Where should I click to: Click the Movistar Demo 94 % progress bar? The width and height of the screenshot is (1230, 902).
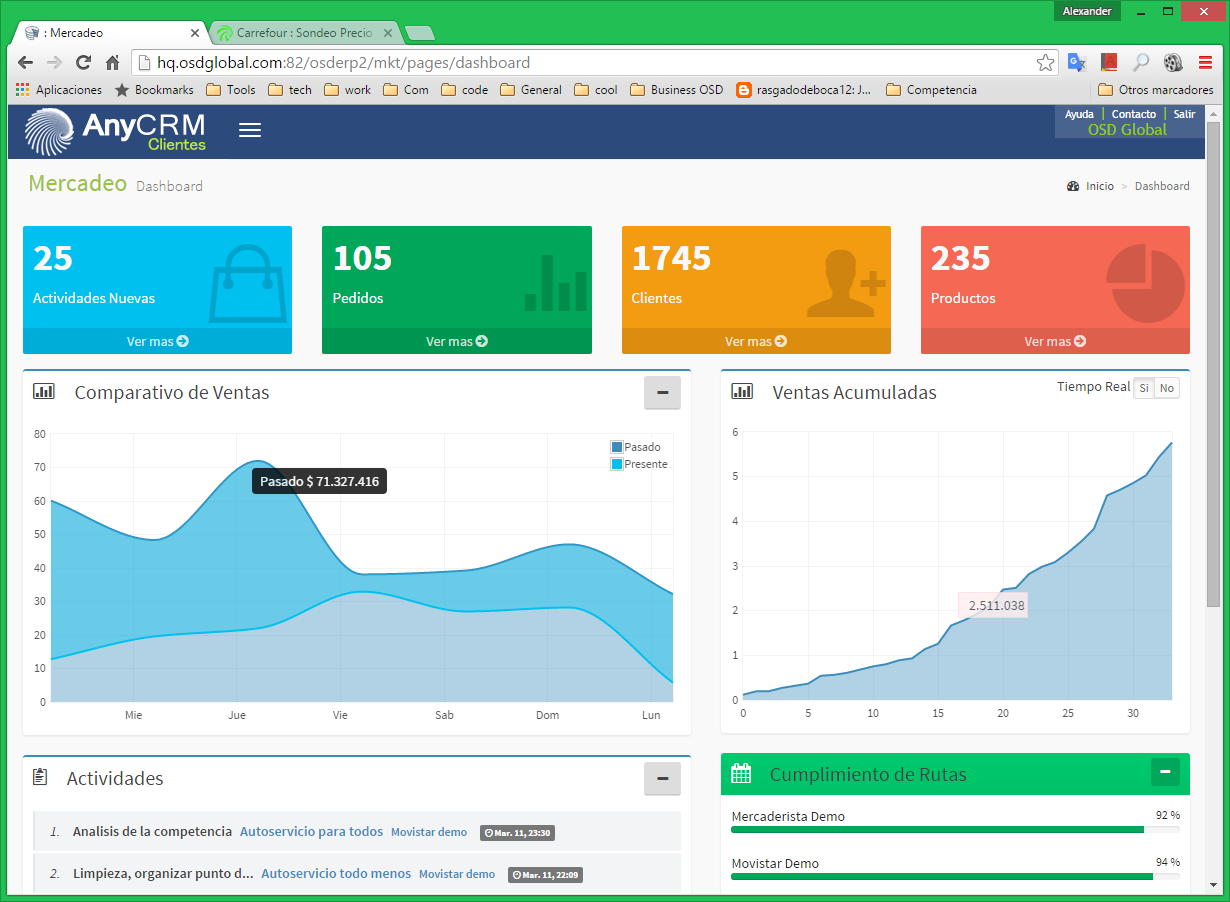pyautogui.click(x=955, y=876)
